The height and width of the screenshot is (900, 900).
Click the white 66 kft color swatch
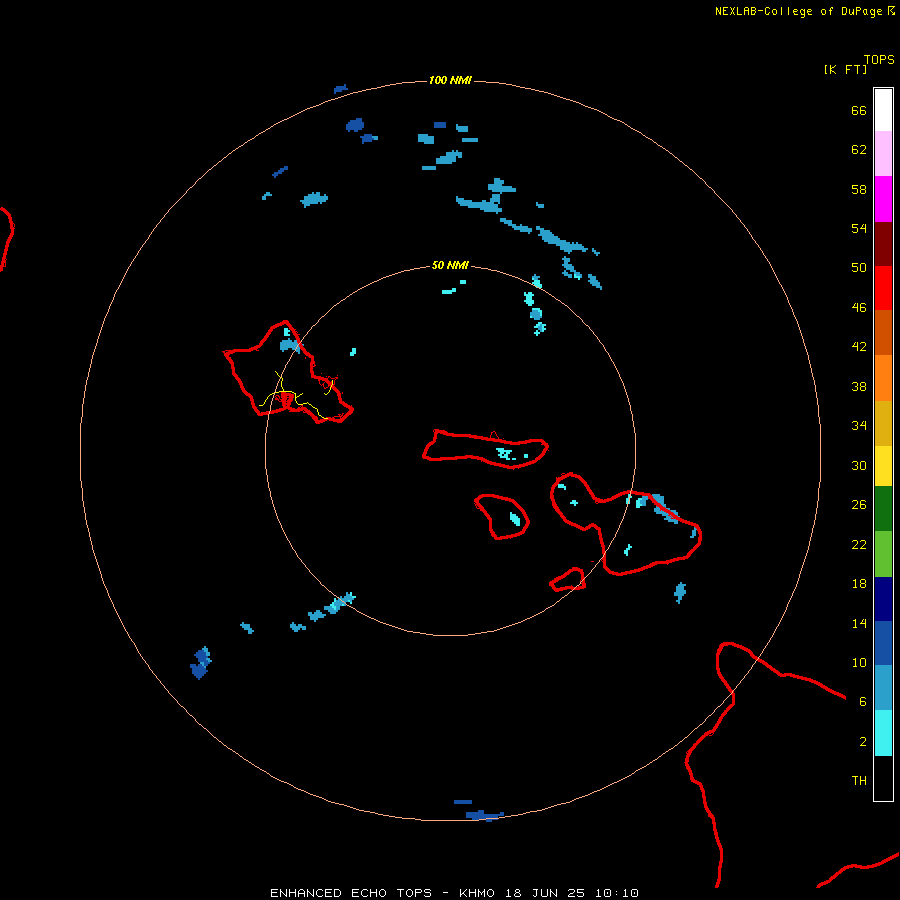883,110
